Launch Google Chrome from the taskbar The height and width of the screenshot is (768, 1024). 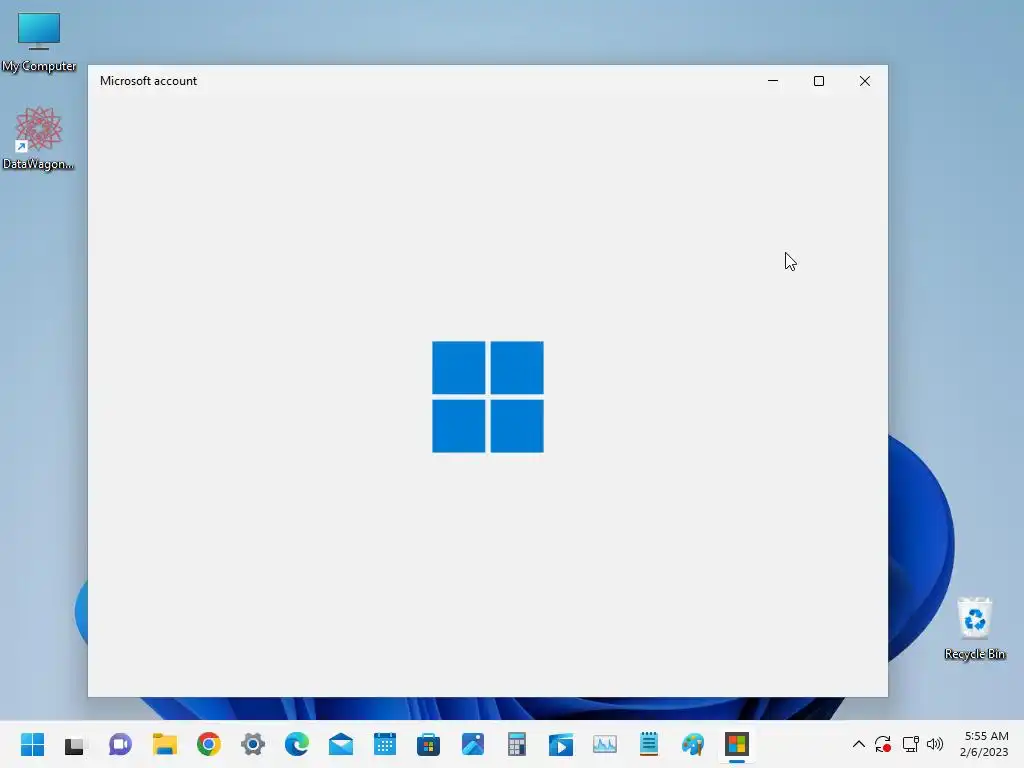tap(209, 744)
